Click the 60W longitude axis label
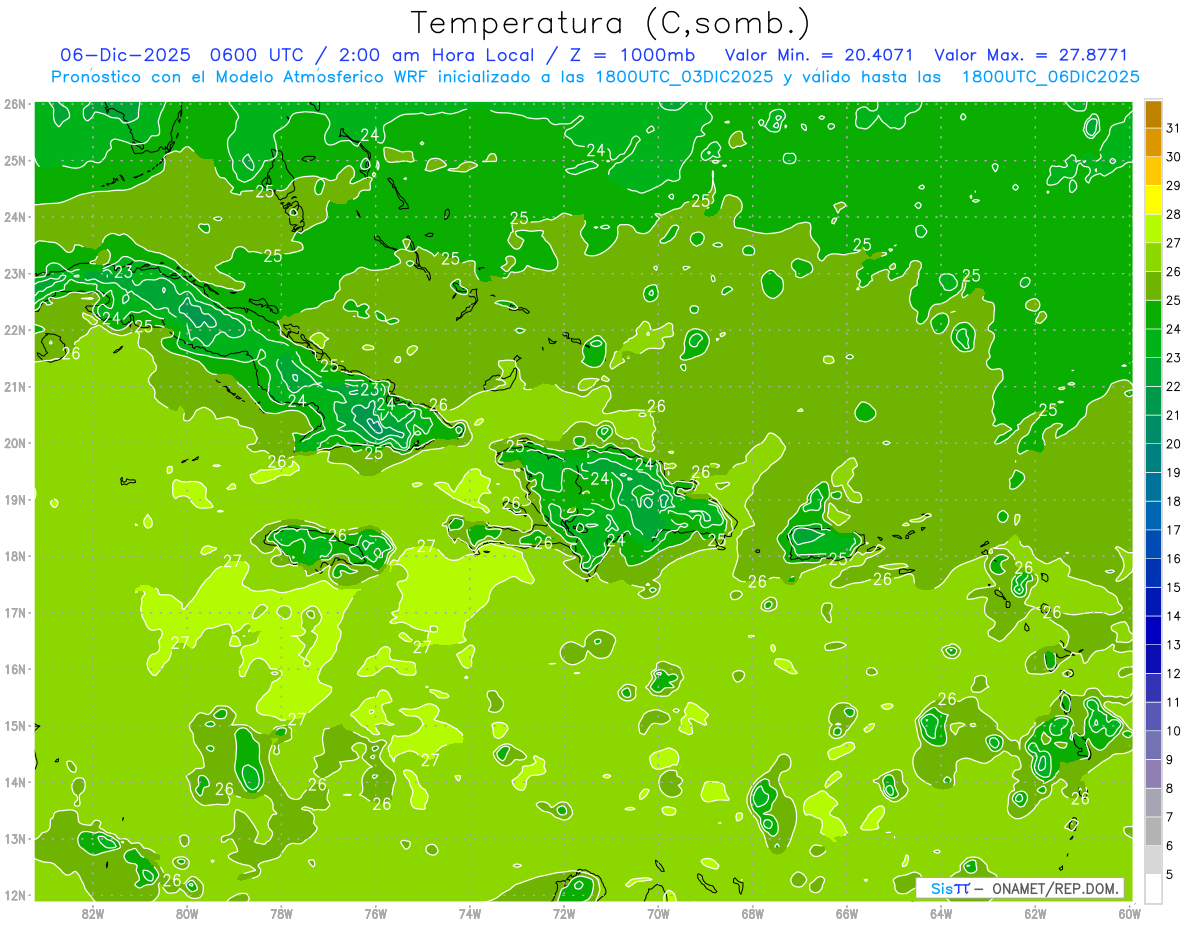 tap(1130, 913)
